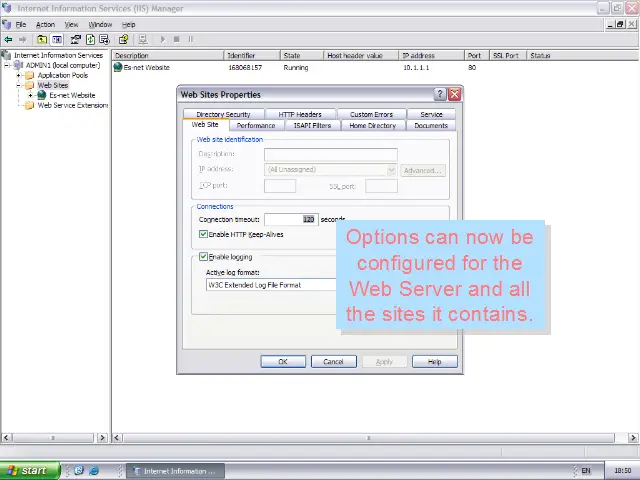This screenshot has width=640, height=480.
Task: Click the Es-net Website globe in list
Action: click(x=118, y=67)
